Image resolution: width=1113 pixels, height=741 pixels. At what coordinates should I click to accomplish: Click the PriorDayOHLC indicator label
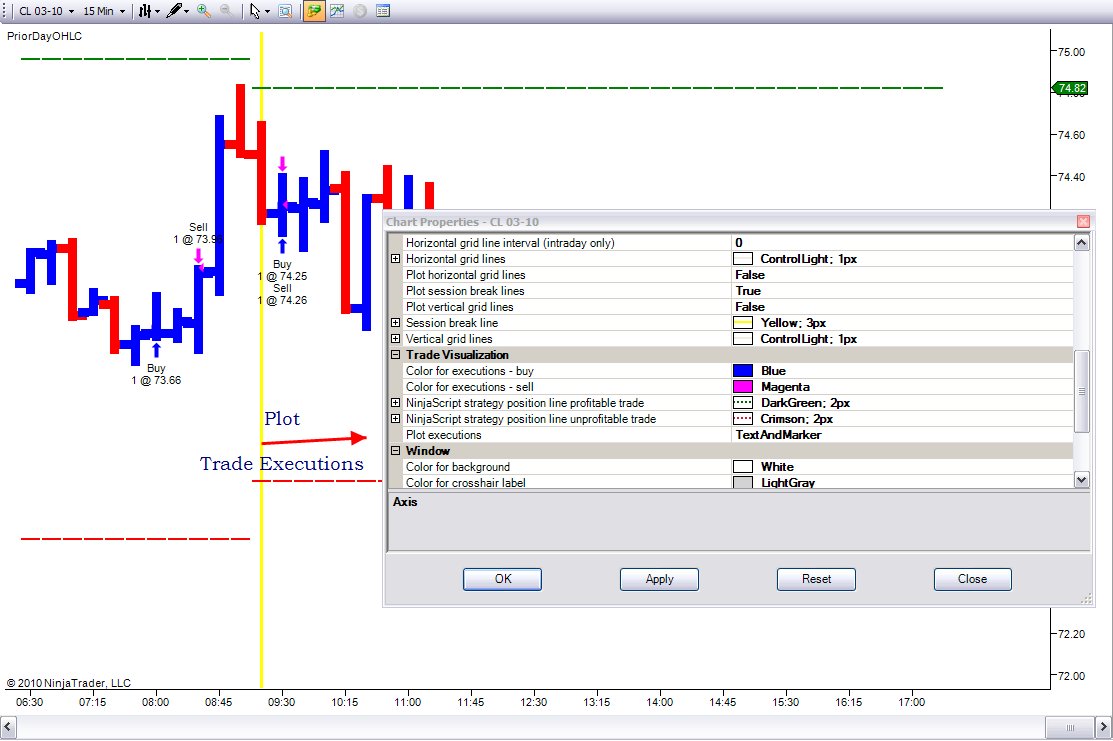44,36
